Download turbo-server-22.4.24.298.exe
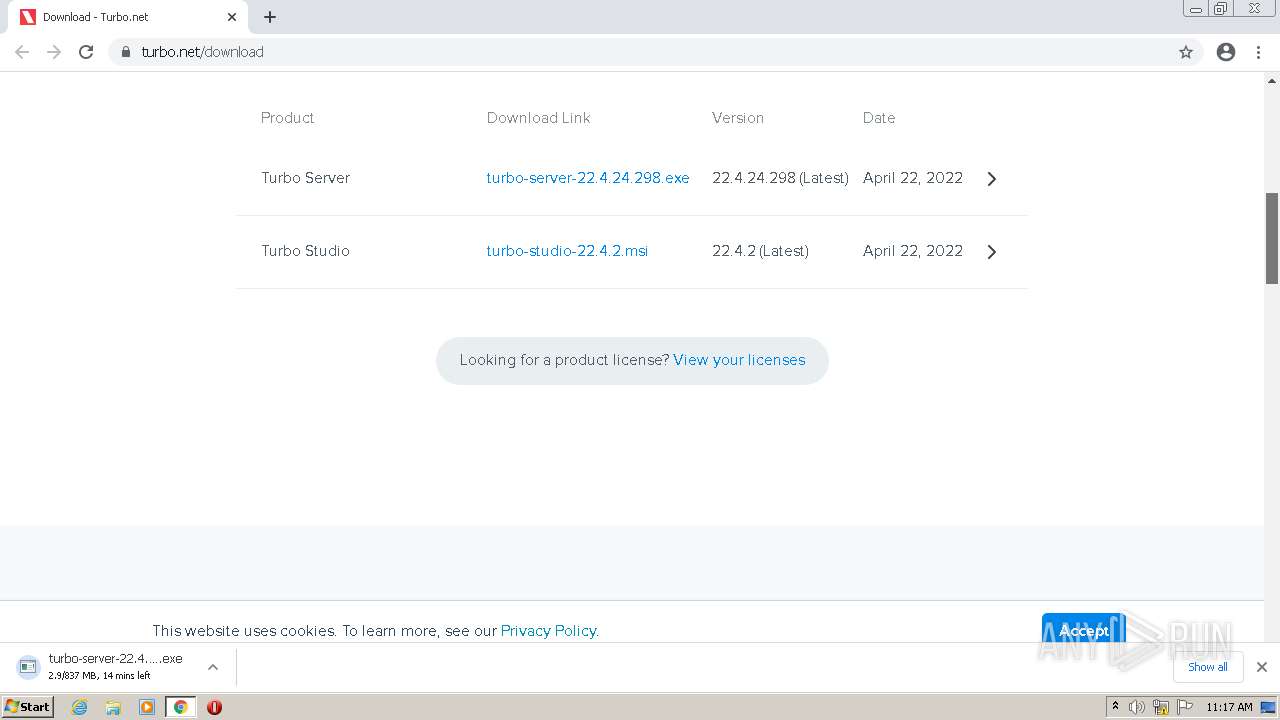This screenshot has height=720, width=1280. tap(588, 178)
